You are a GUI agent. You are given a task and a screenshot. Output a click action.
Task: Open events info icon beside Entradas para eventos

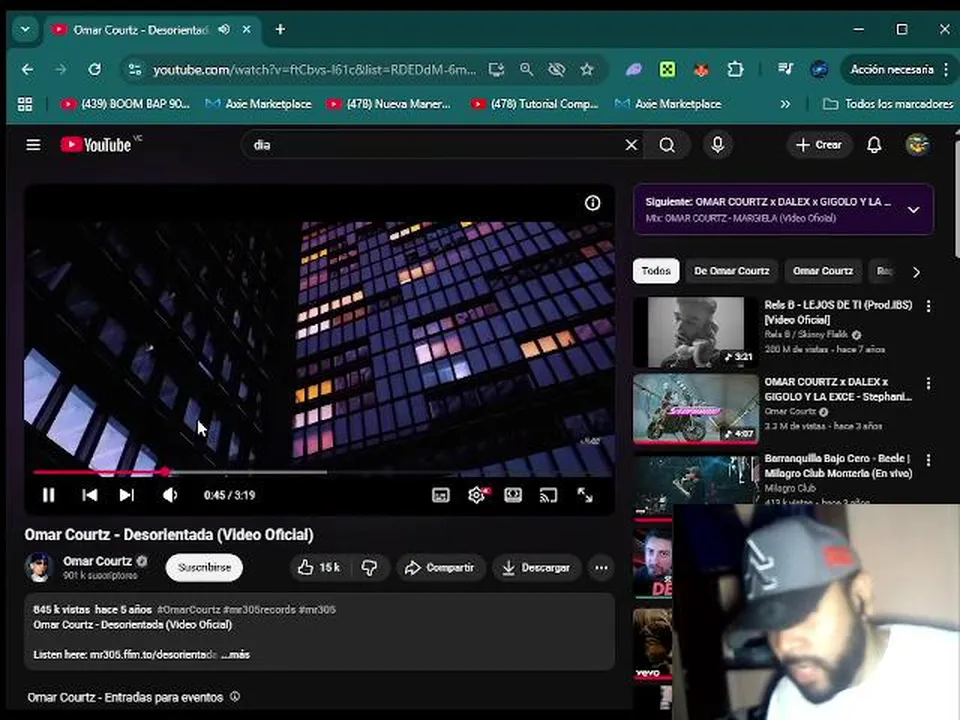coord(234,697)
